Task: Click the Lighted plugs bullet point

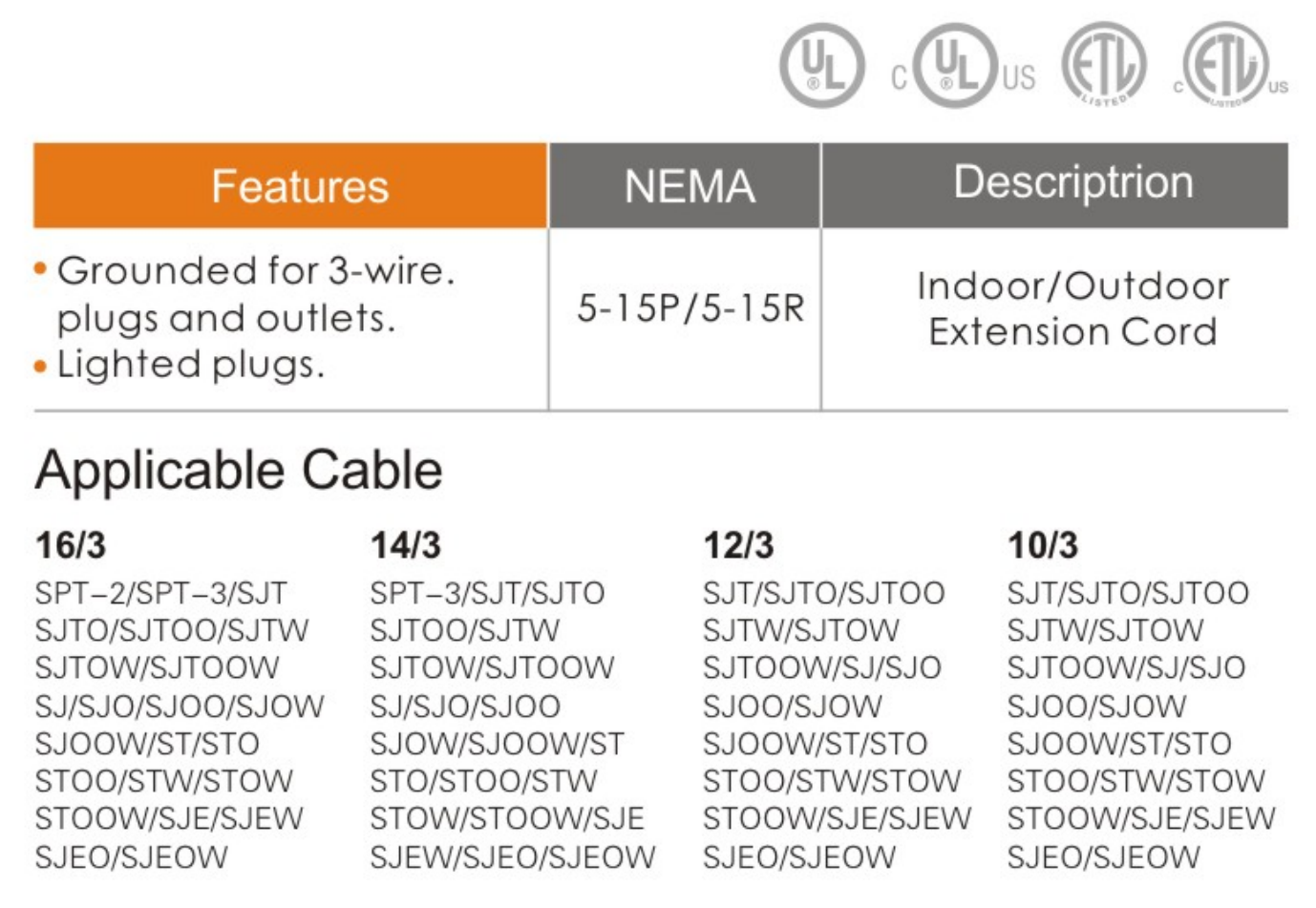Action: click(x=190, y=365)
